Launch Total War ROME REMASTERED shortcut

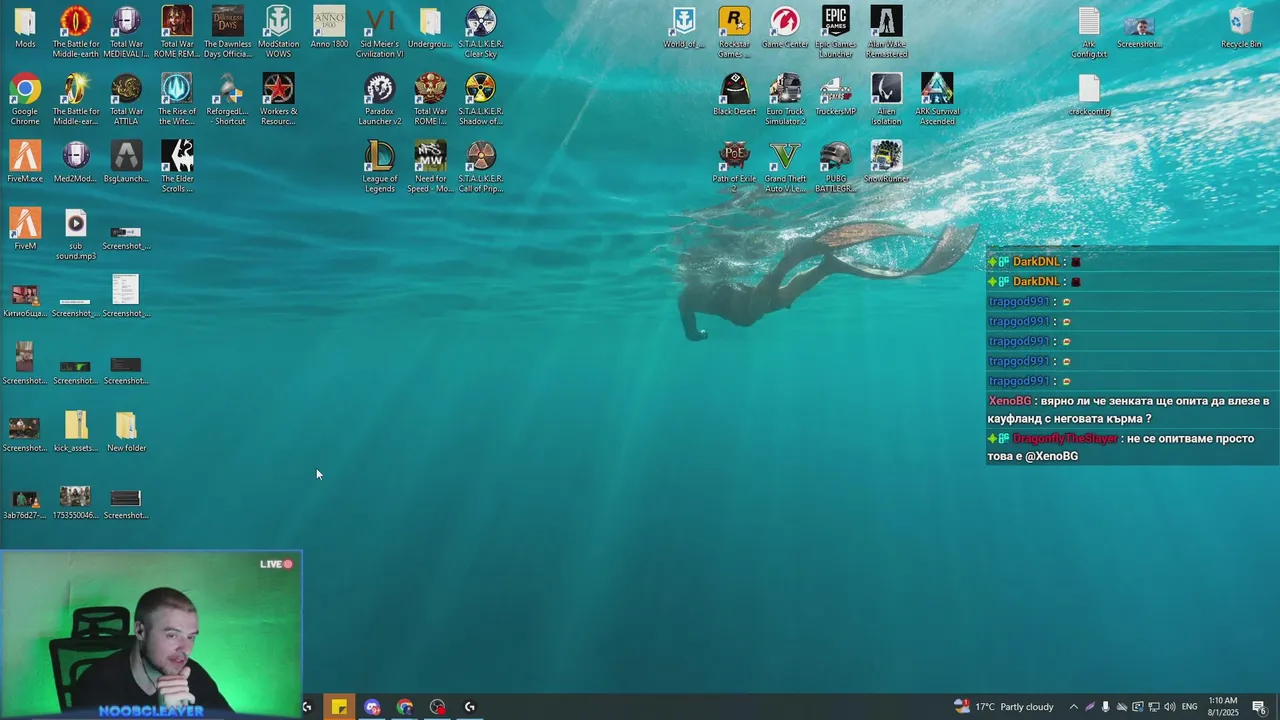pos(177,32)
